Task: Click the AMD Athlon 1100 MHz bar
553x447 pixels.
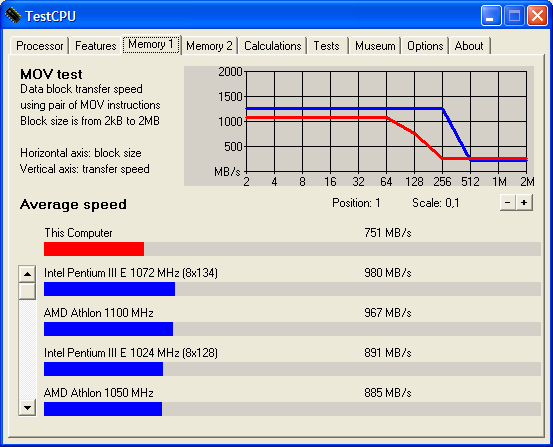Action: pos(109,329)
